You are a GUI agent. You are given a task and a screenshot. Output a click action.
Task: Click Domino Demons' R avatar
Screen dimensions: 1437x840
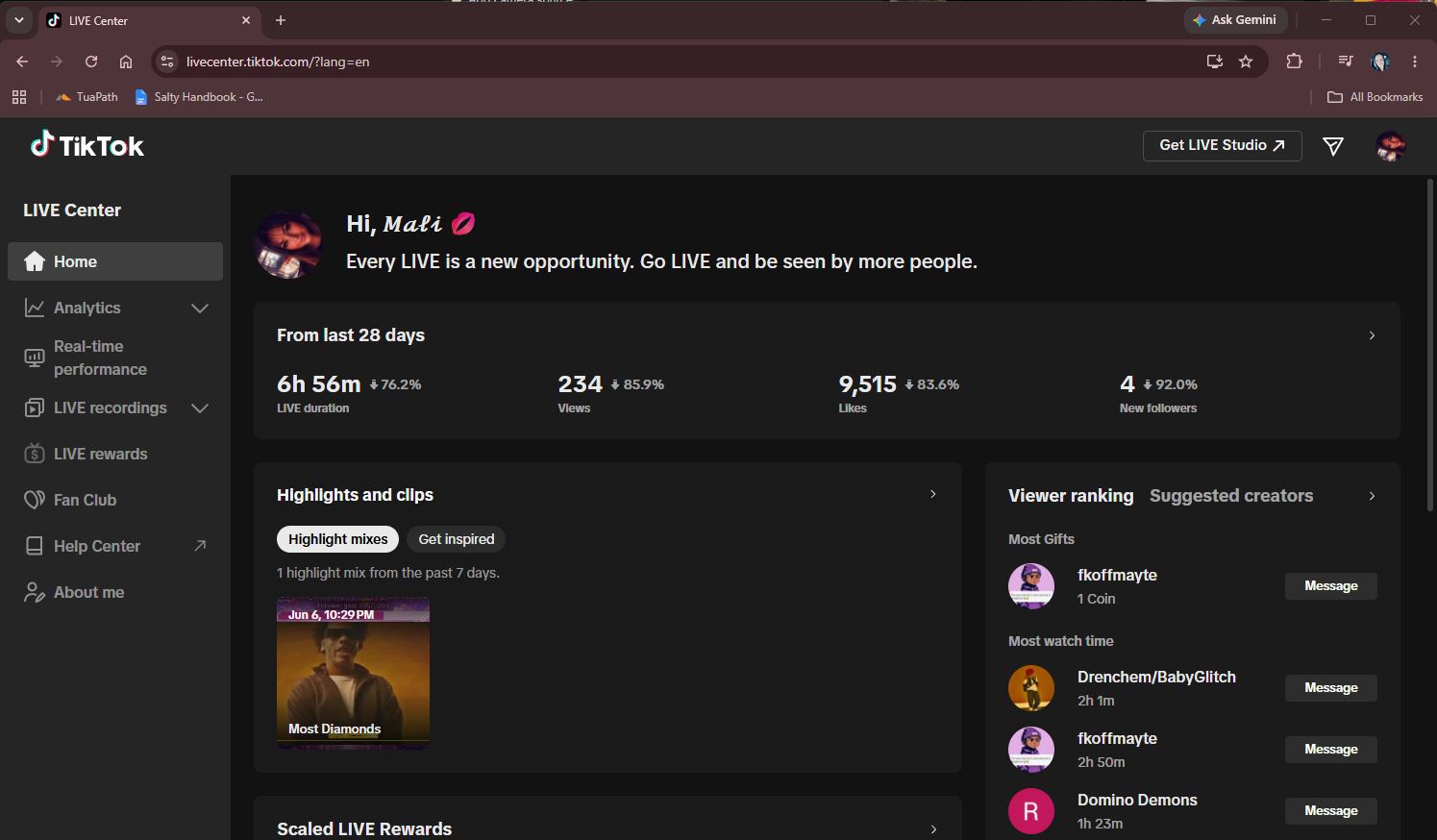click(1031, 811)
